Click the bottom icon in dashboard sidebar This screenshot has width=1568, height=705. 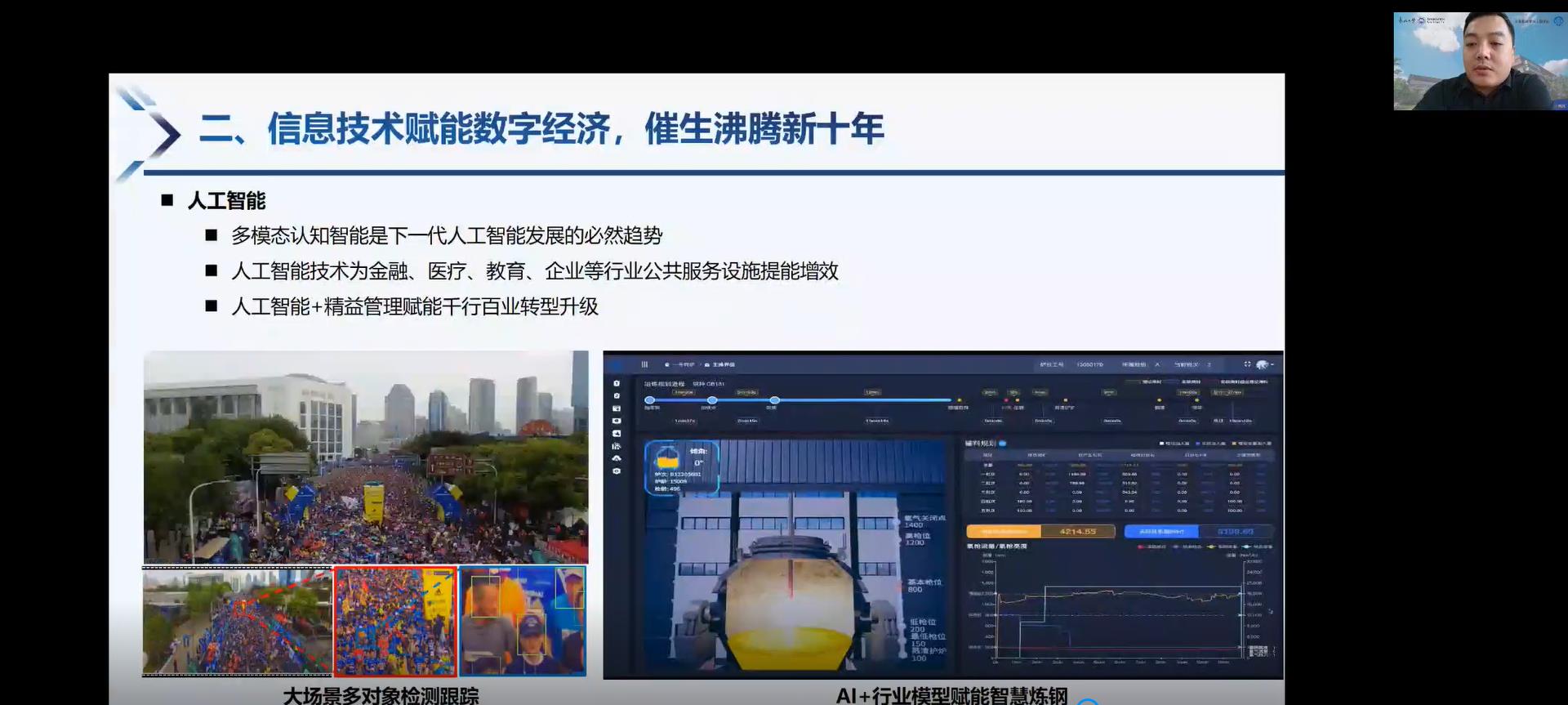pos(617,471)
